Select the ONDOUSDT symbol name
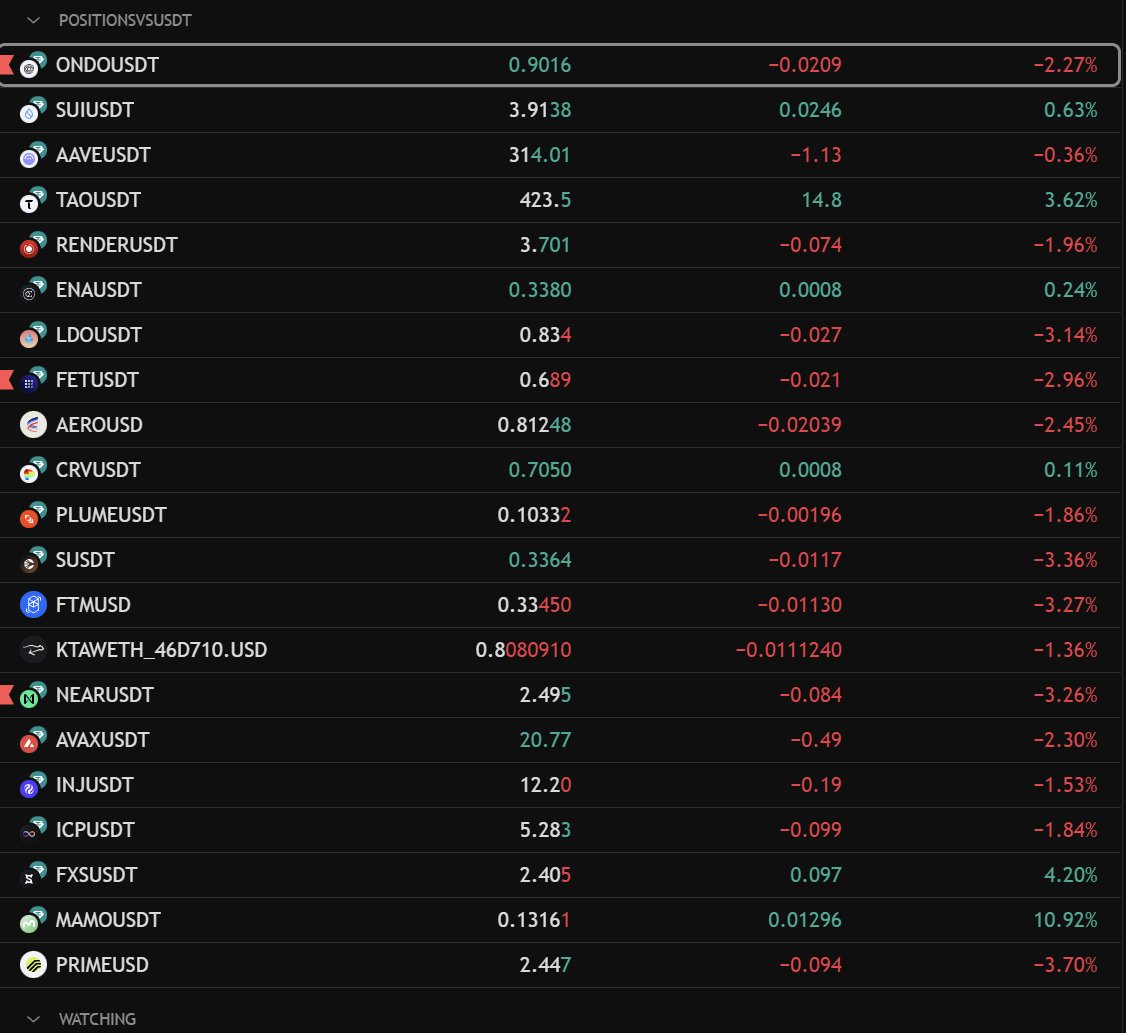 [x=107, y=65]
